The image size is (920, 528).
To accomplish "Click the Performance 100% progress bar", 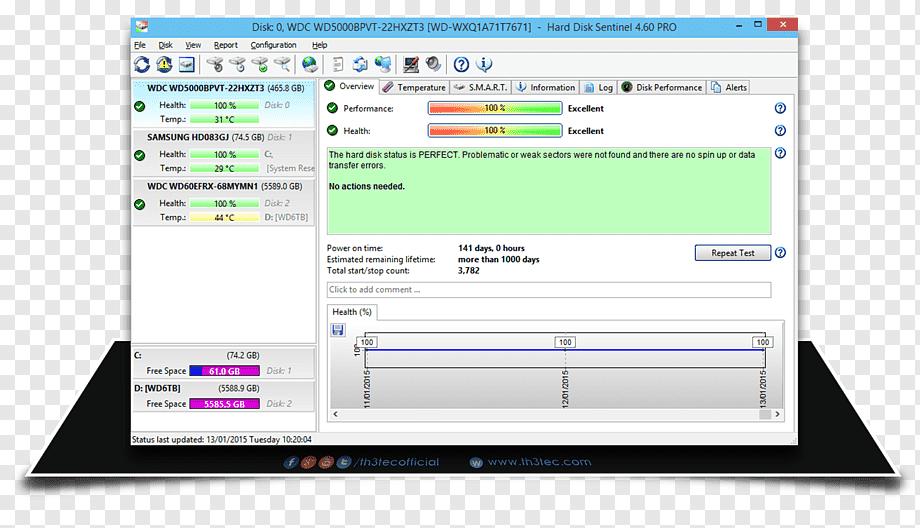I will (495, 108).
